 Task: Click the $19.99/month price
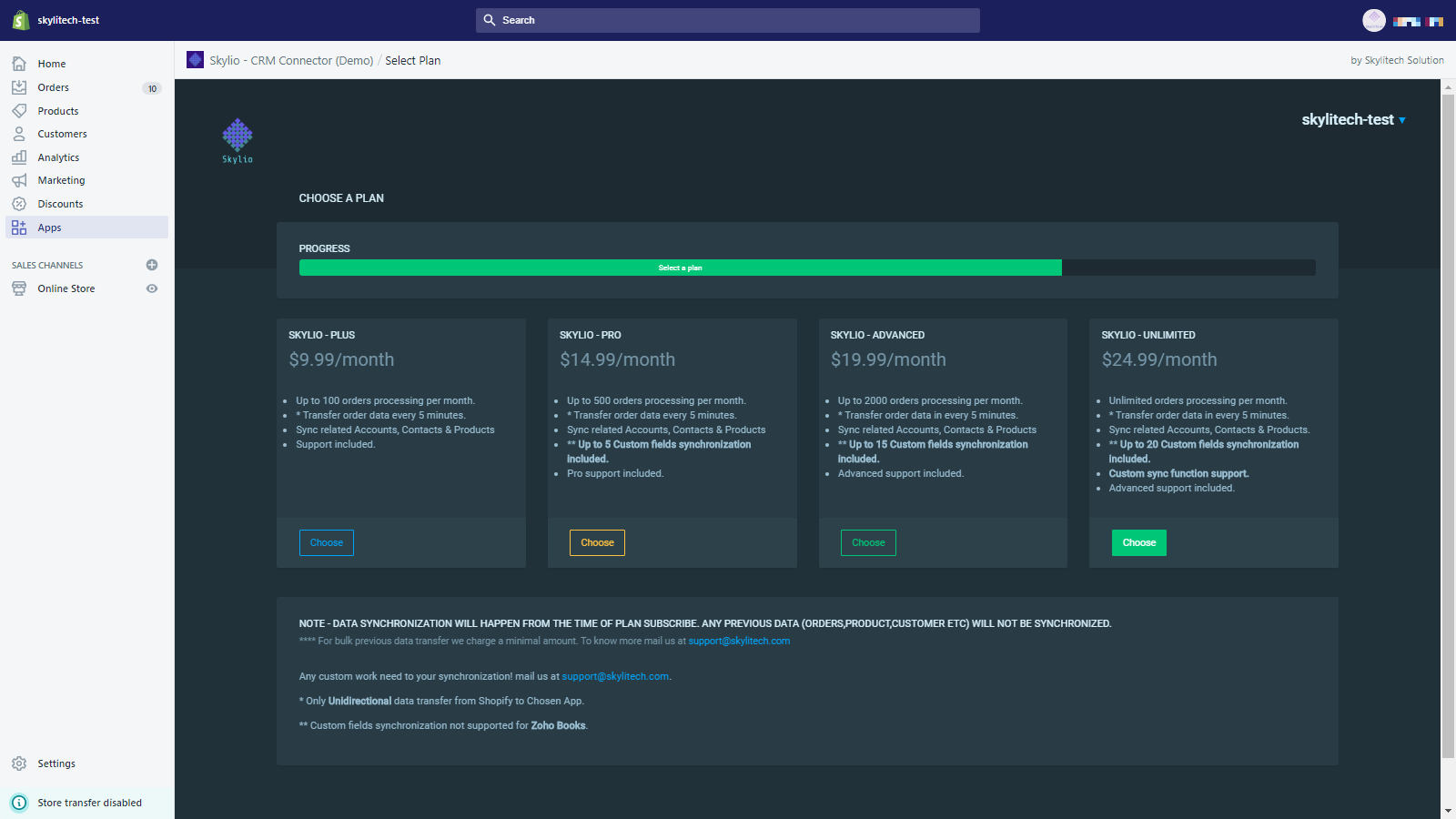click(888, 359)
